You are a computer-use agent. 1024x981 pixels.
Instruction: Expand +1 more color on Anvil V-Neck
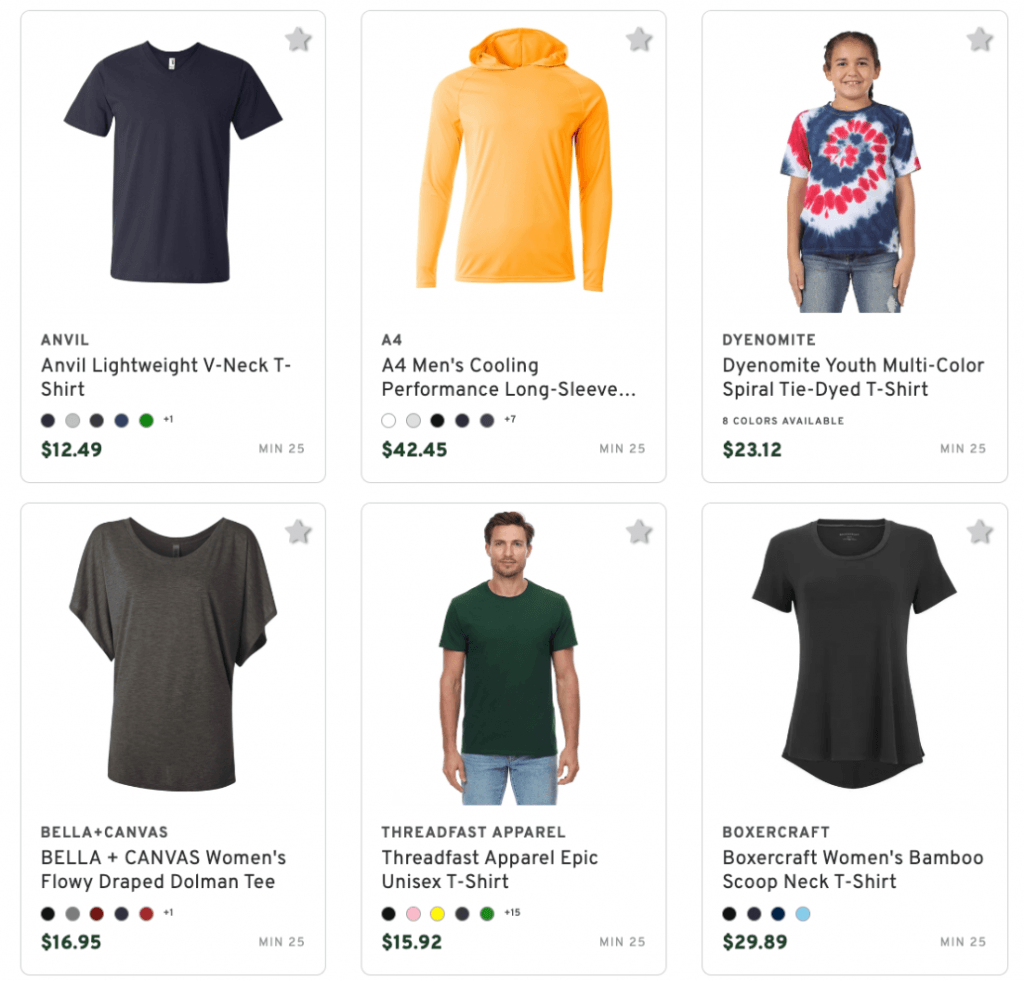tap(168, 419)
